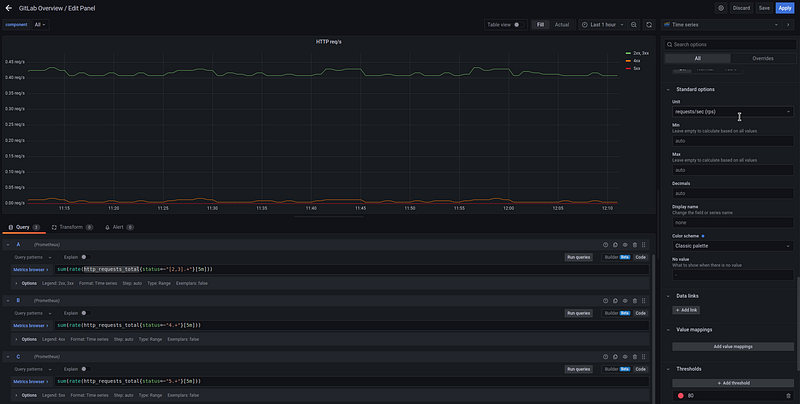Delete query A with the trash icon
800x404 pixels.
pyautogui.click(x=635, y=245)
